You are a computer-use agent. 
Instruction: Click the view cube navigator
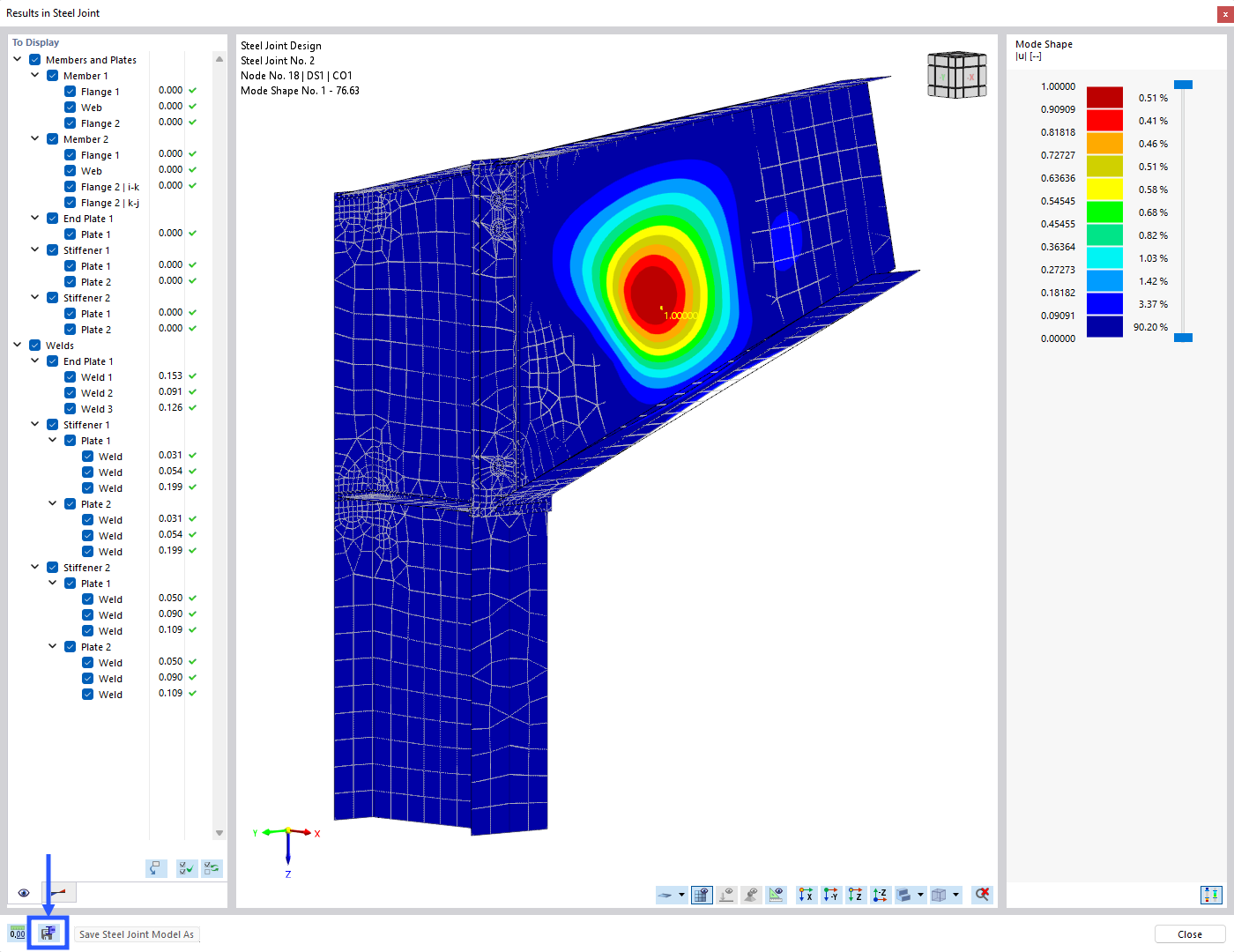[x=956, y=75]
